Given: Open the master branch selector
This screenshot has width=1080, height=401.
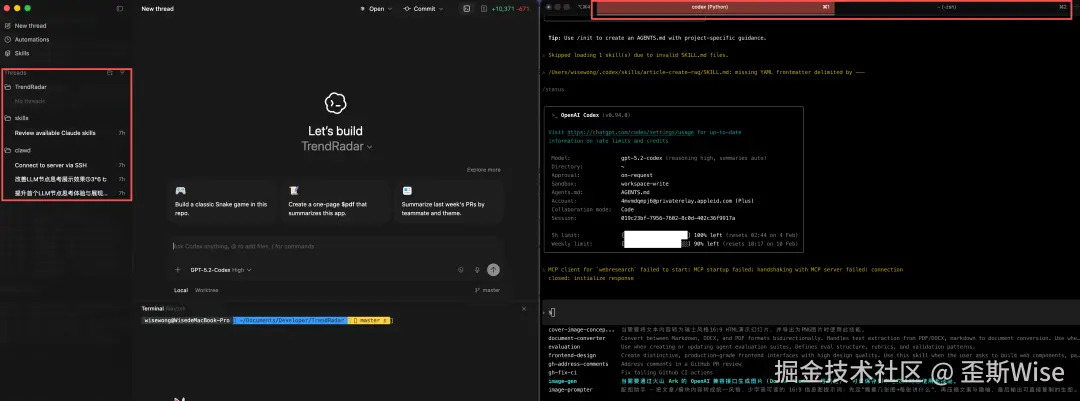Looking at the screenshot, I should click(x=487, y=290).
